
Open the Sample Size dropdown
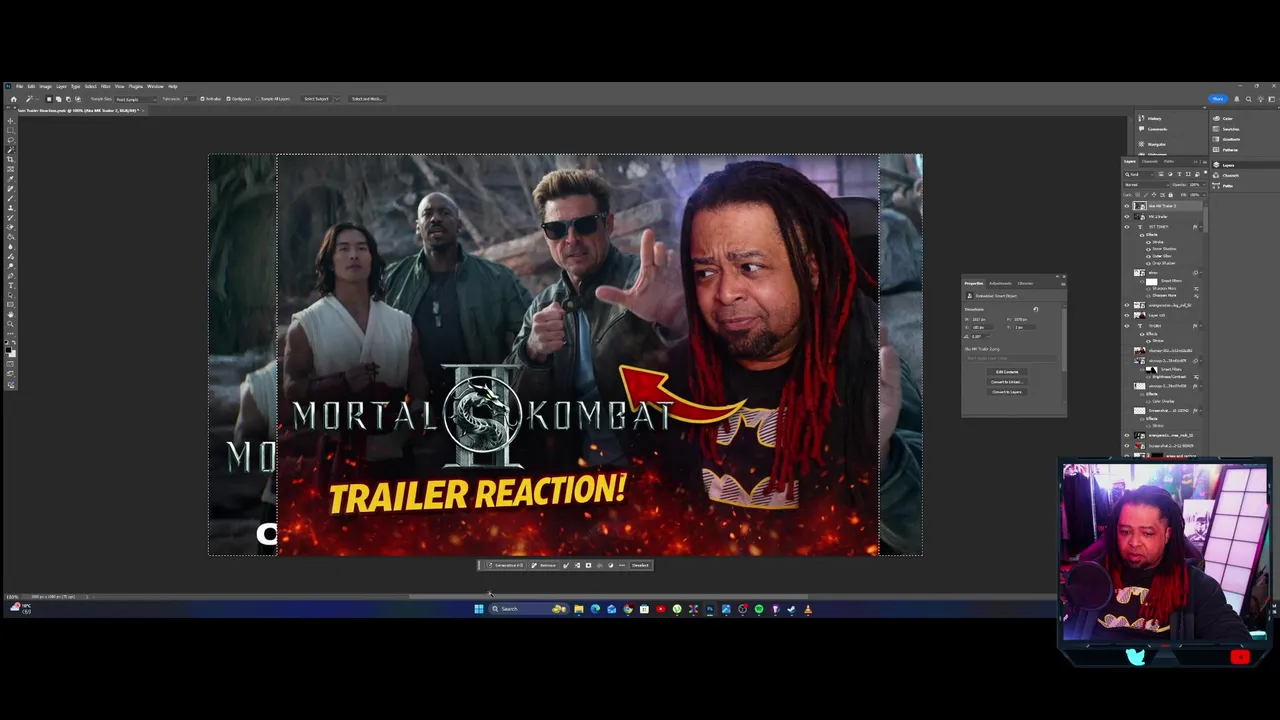tap(136, 99)
